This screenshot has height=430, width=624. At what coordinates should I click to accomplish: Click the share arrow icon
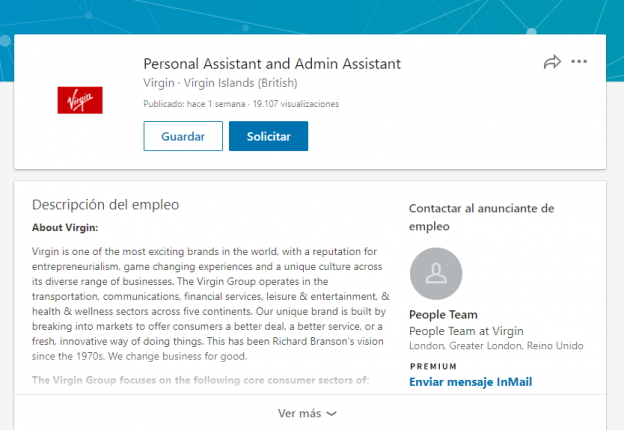(552, 63)
